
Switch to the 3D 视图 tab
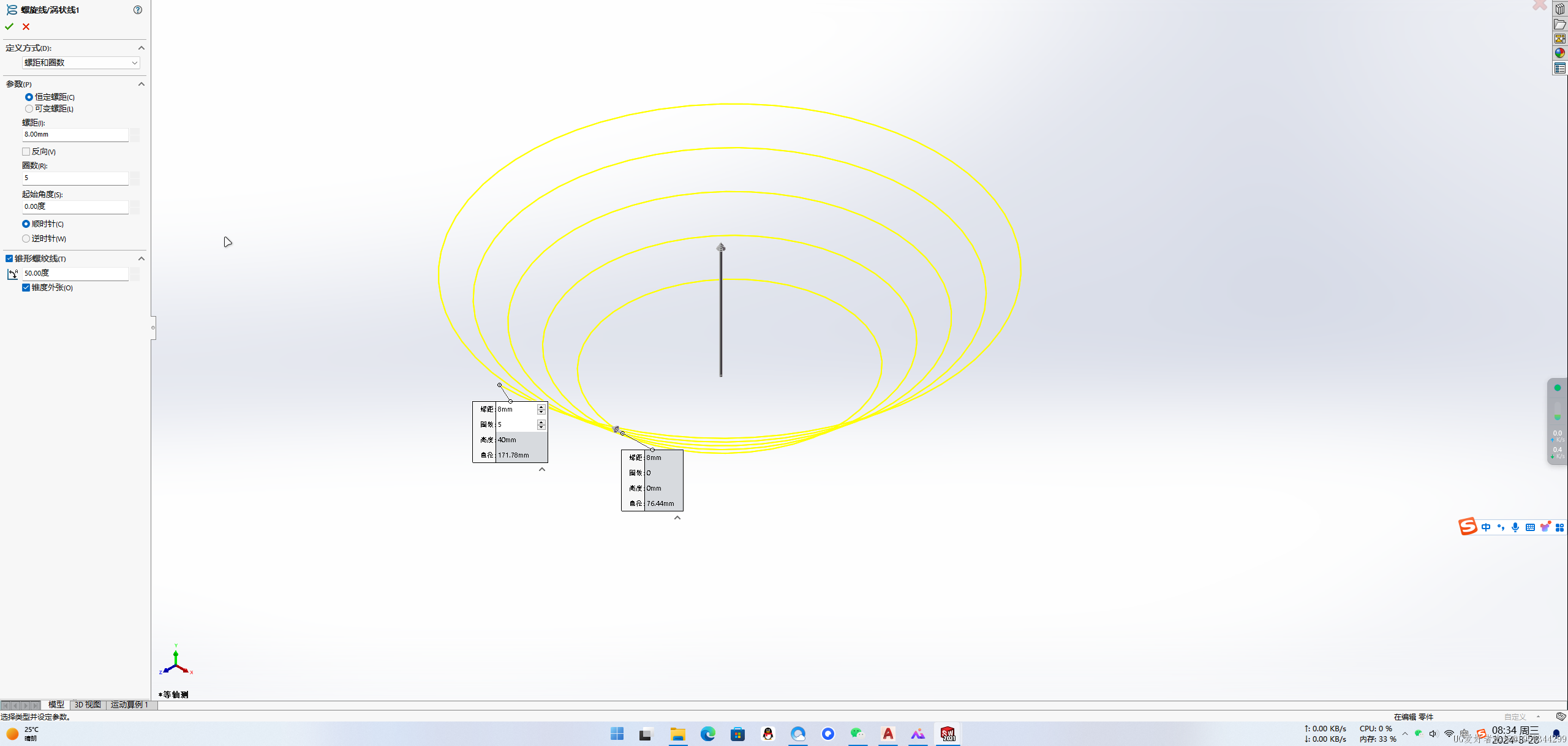tap(88, 705)
